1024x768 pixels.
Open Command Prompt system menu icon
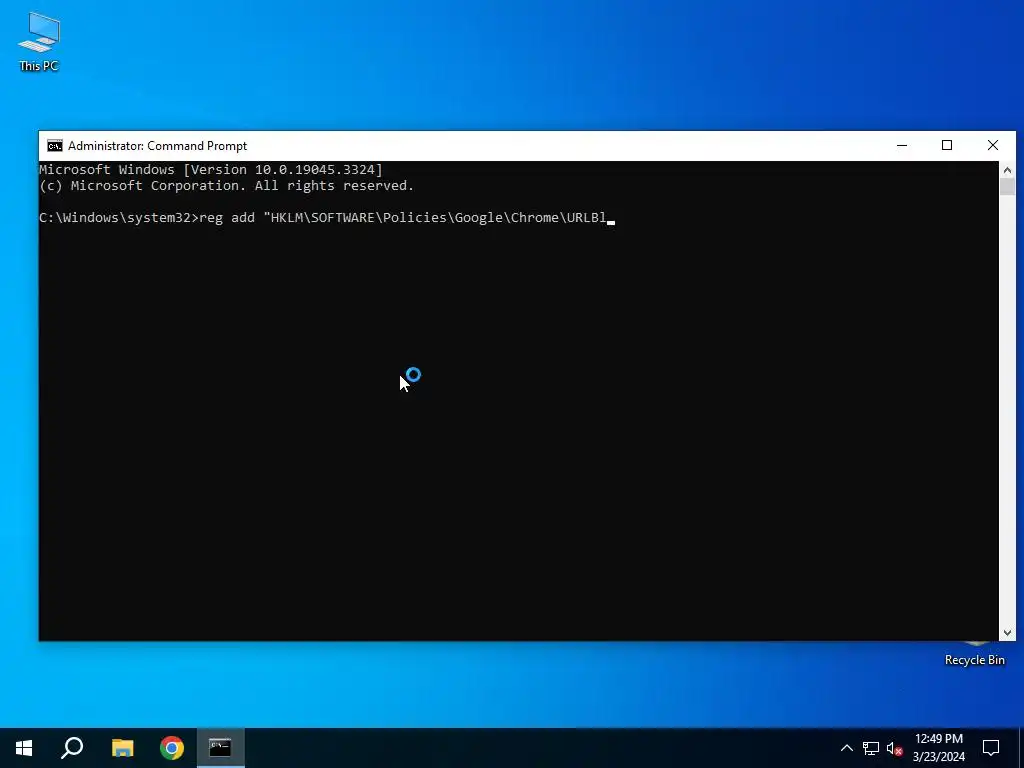click(x=55, y=146)
